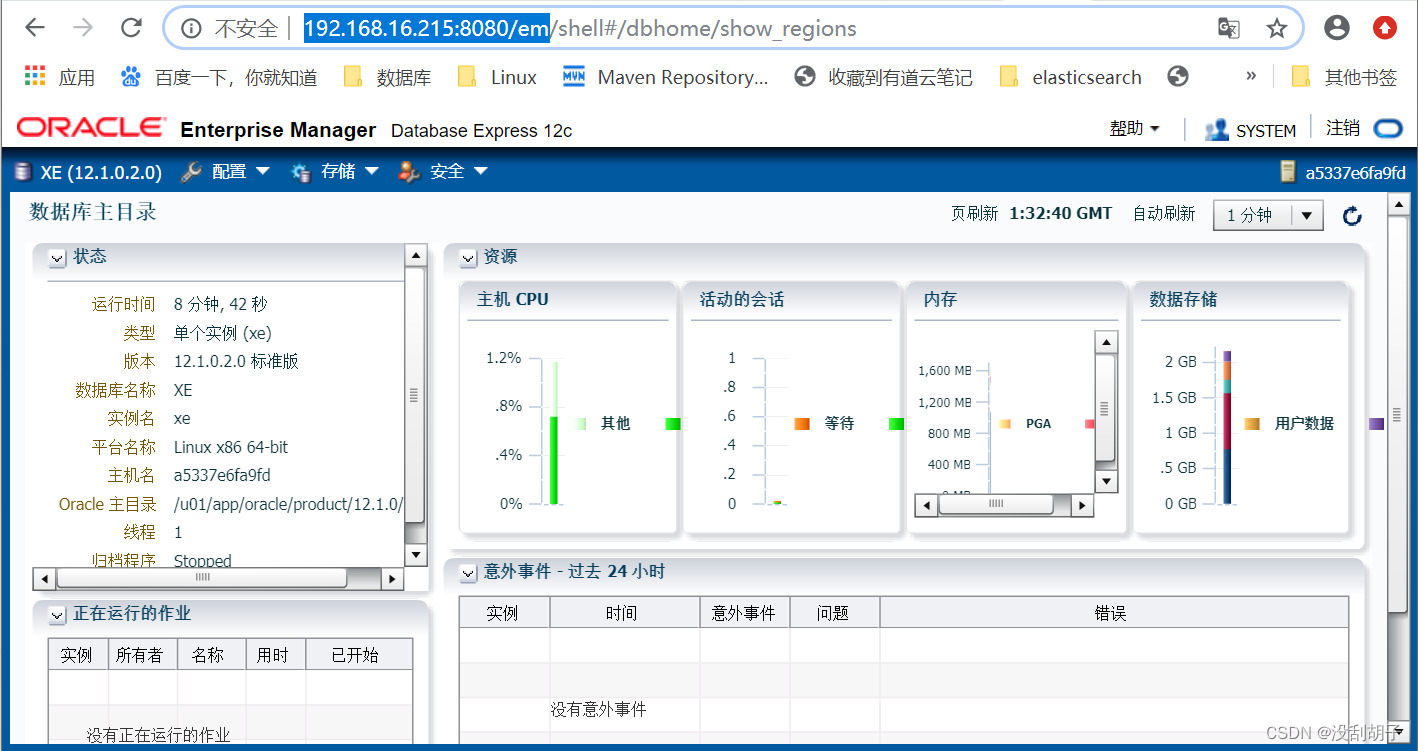Click the 用户数据 legend swatch
This screenshot has height=751, width=1418.
click(1252, 423)
